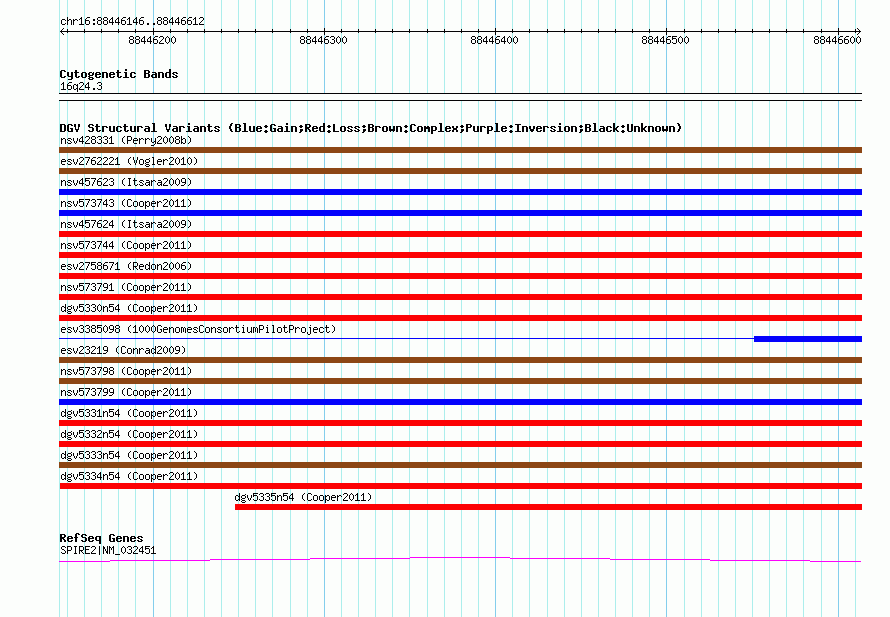Select the brown nsv428331 variant bar
The height and width of the screenshot is (617, 890).
(460, 150)
